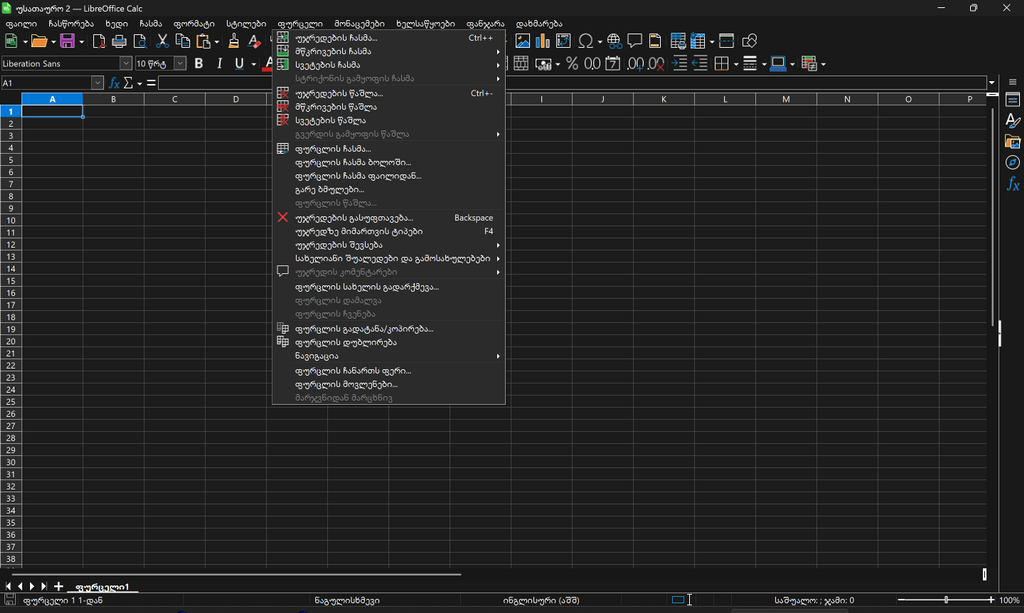Screen dimensions: 1024x613
Task: Expand the formula bar arrow
Action: tap(992, 83)
